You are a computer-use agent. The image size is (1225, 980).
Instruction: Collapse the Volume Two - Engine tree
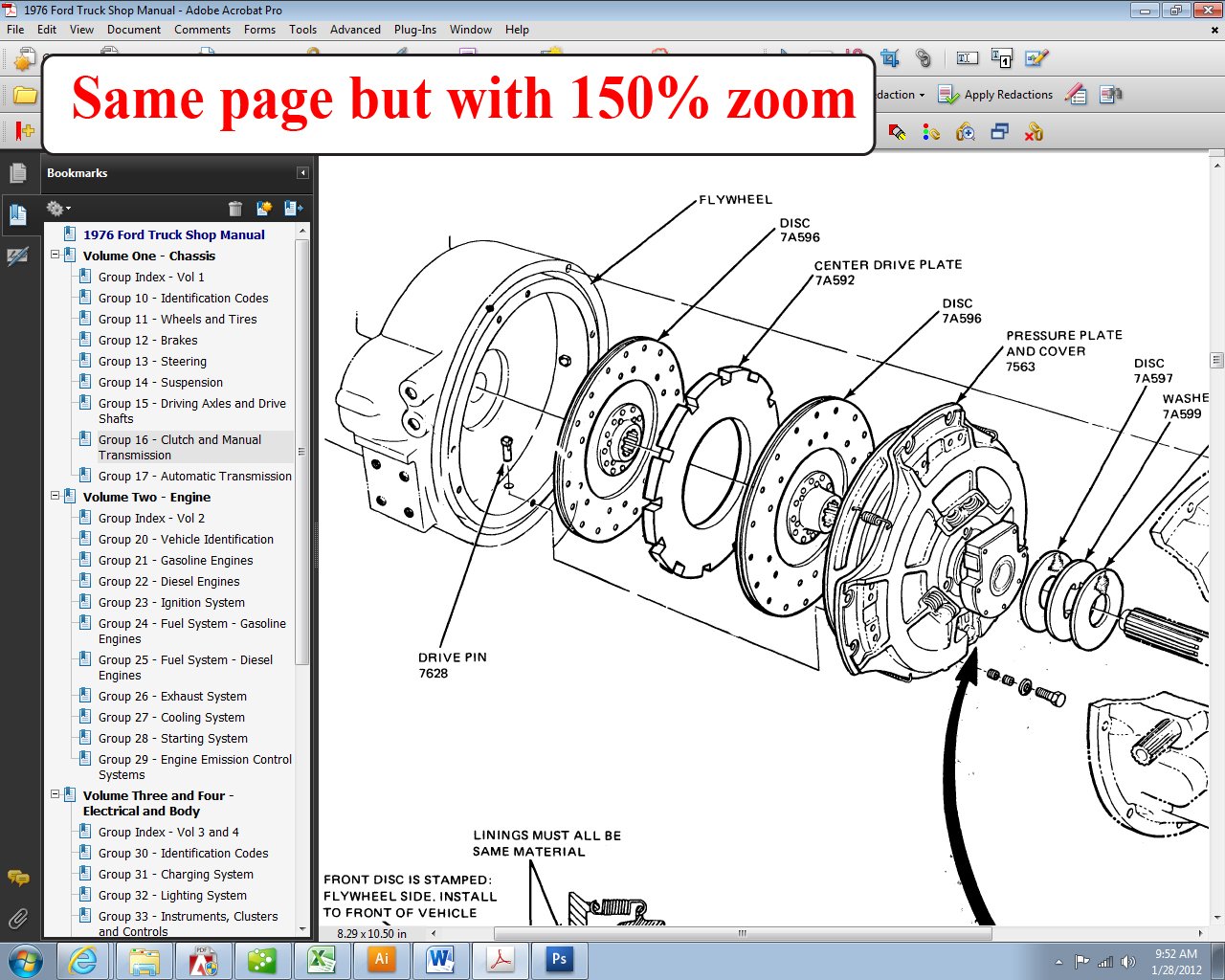[x=56, y=497]
